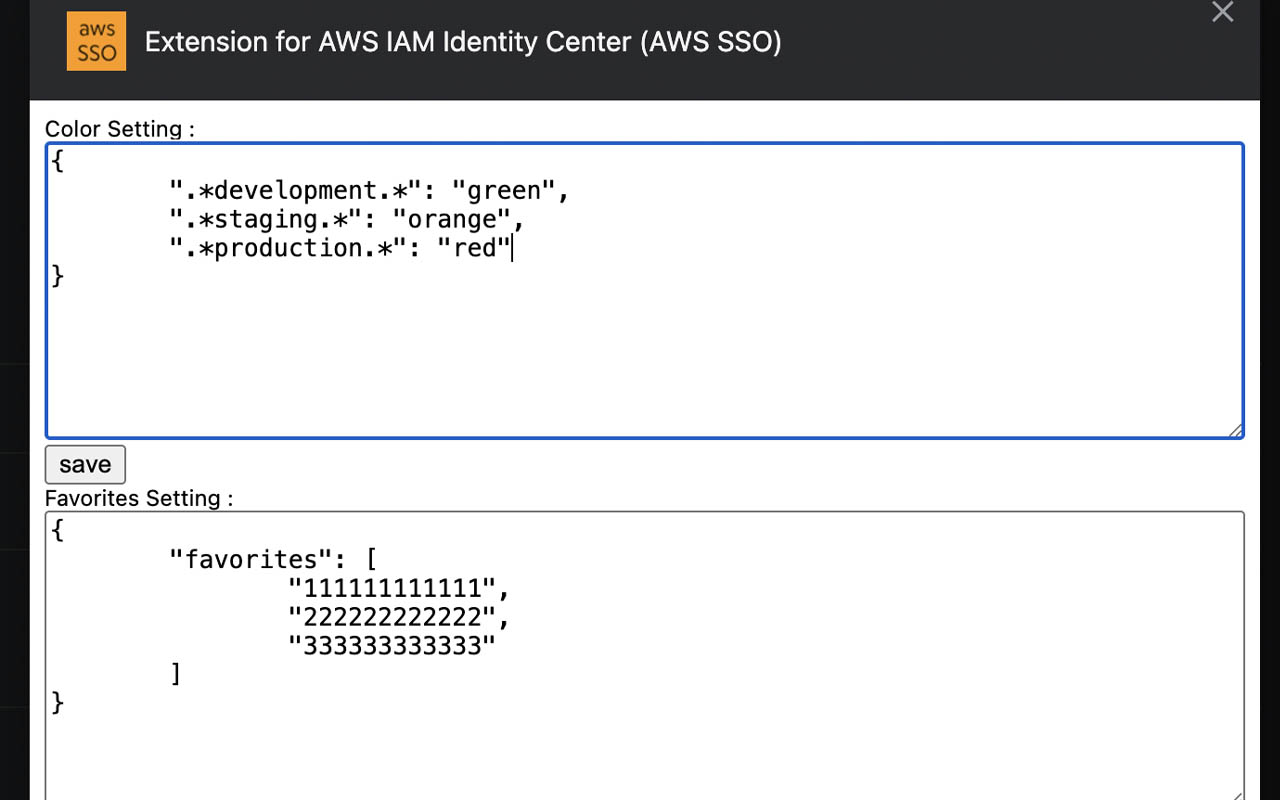Click the save button under Color Setting
The width and height of the screenshot is (1280, 800).
click(85, 464)
